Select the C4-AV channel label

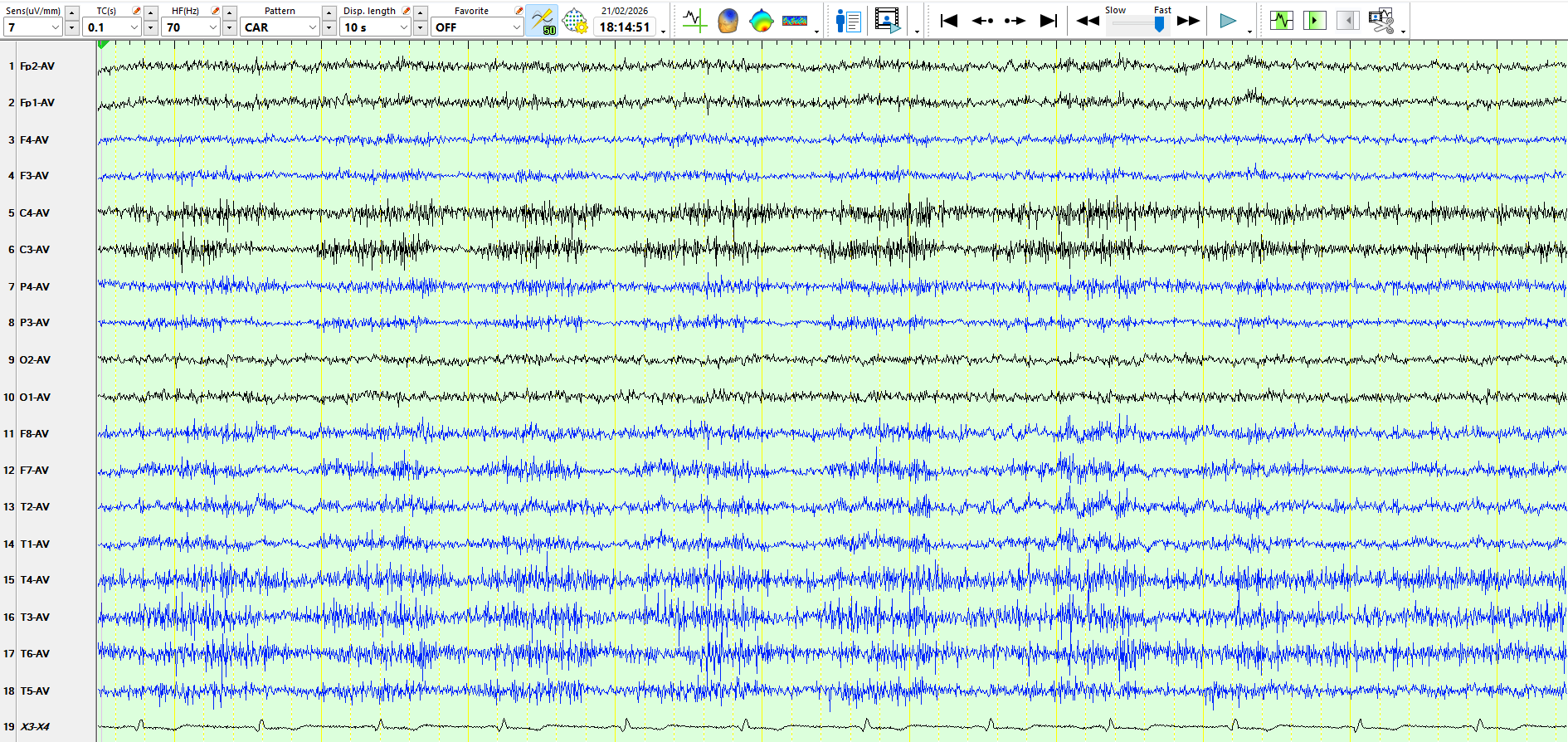[35, 213]
